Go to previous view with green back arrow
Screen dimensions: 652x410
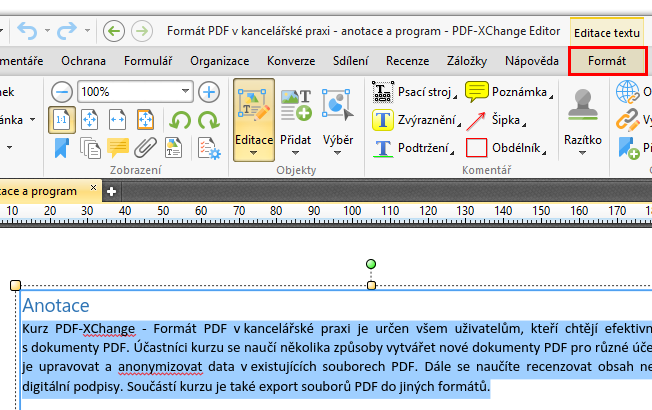(x=114, y=31)
